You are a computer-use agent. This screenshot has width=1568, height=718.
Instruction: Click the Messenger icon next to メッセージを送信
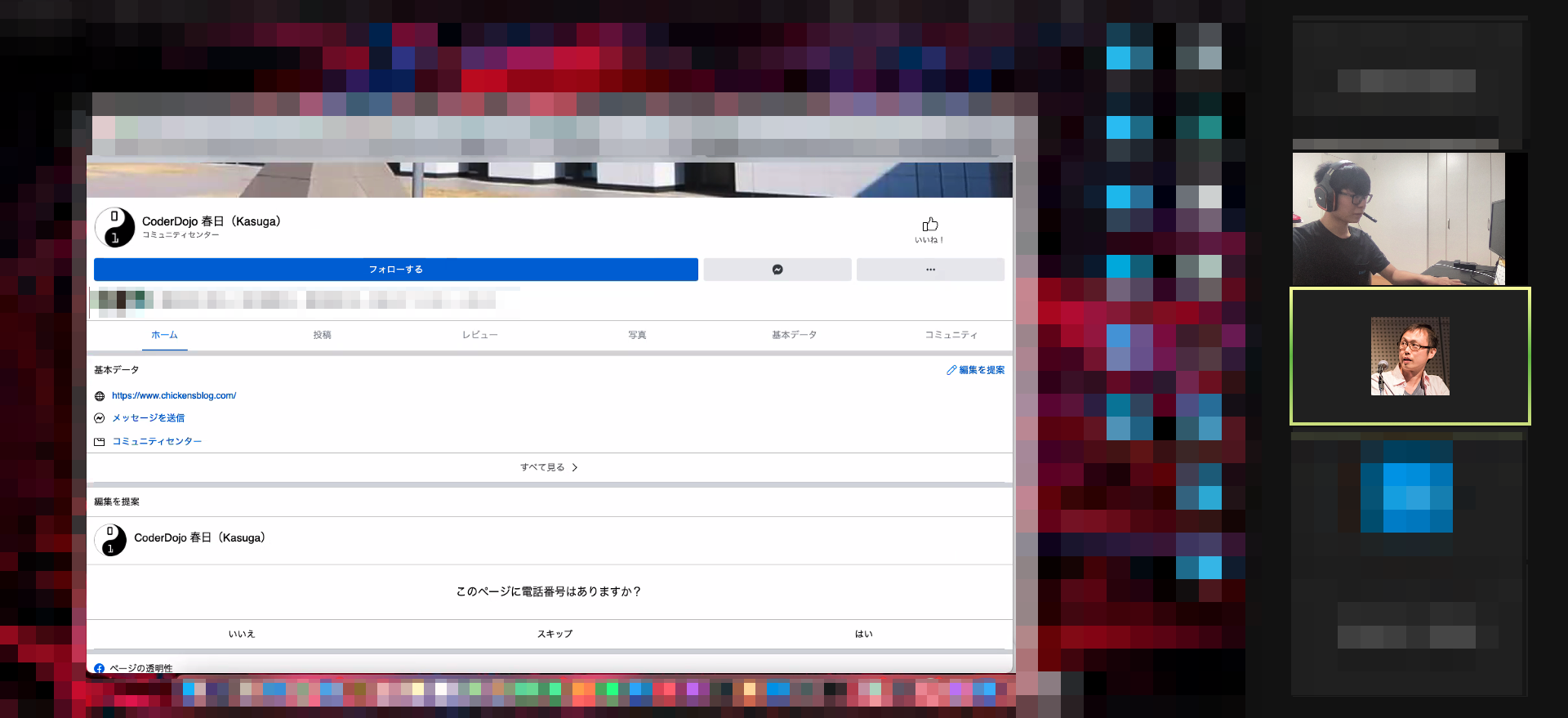tap(100, 418)
